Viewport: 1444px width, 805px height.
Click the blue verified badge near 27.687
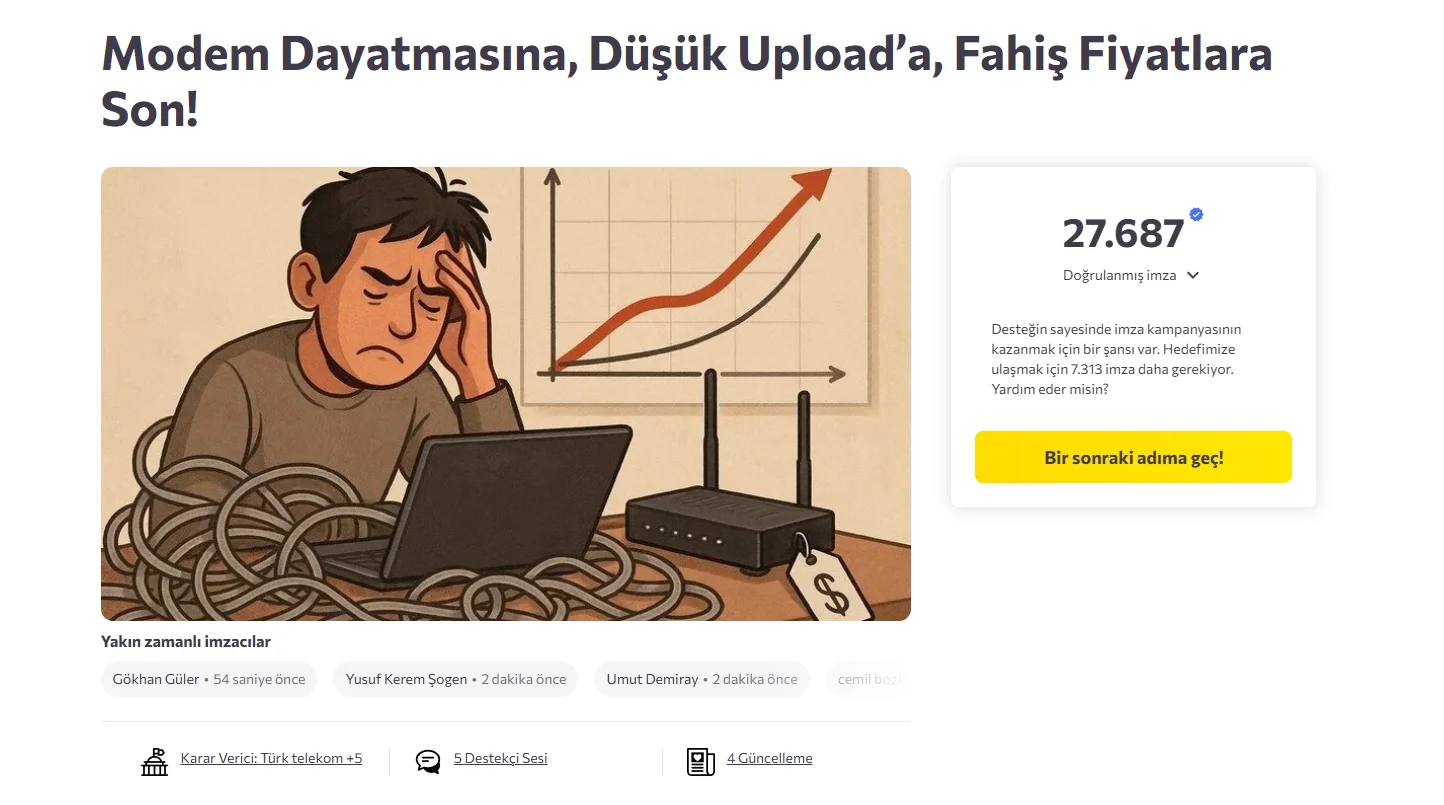click(x=1196, y=214)
